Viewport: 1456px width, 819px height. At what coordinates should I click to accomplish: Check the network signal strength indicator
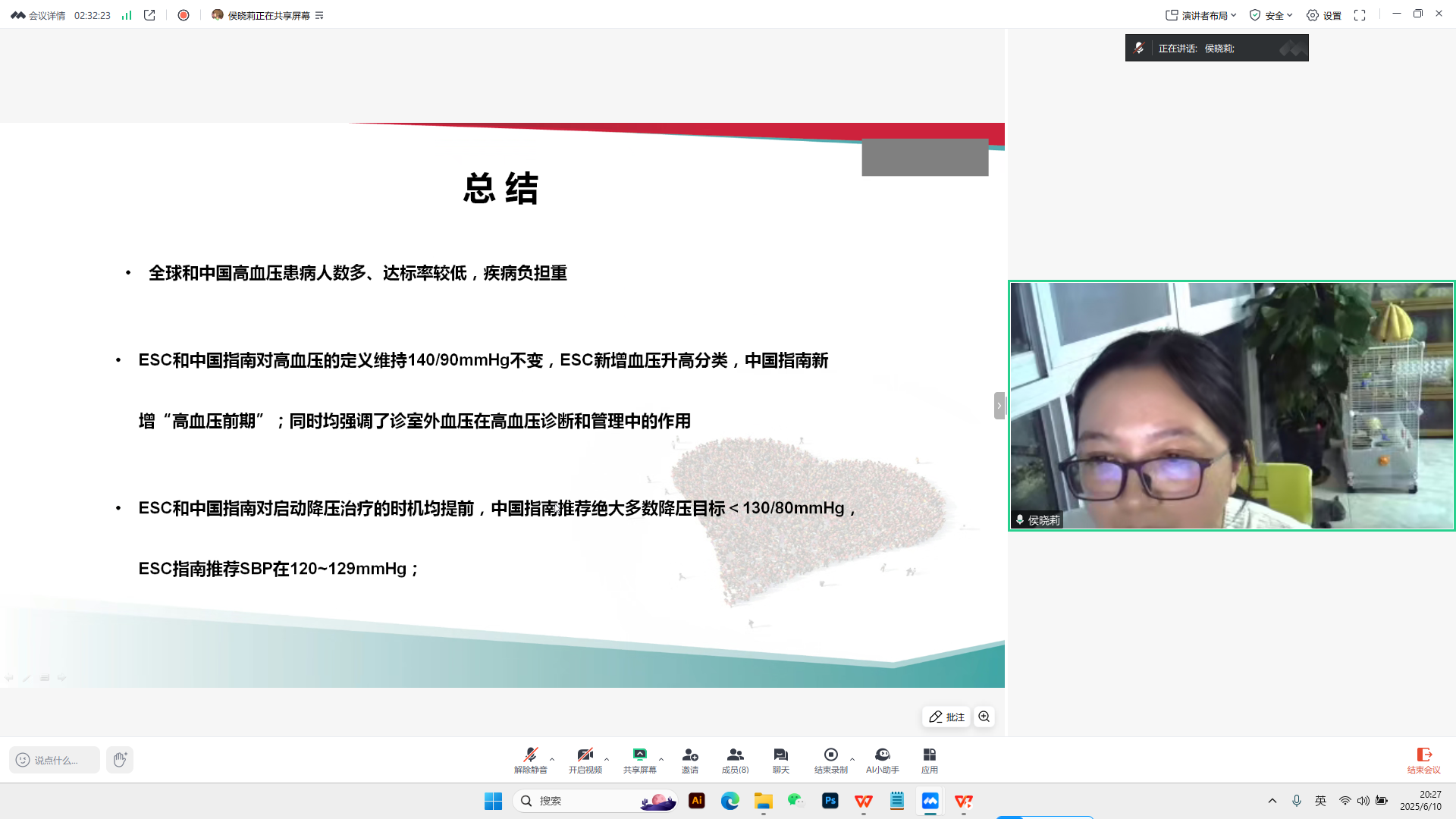coord(126,14)
